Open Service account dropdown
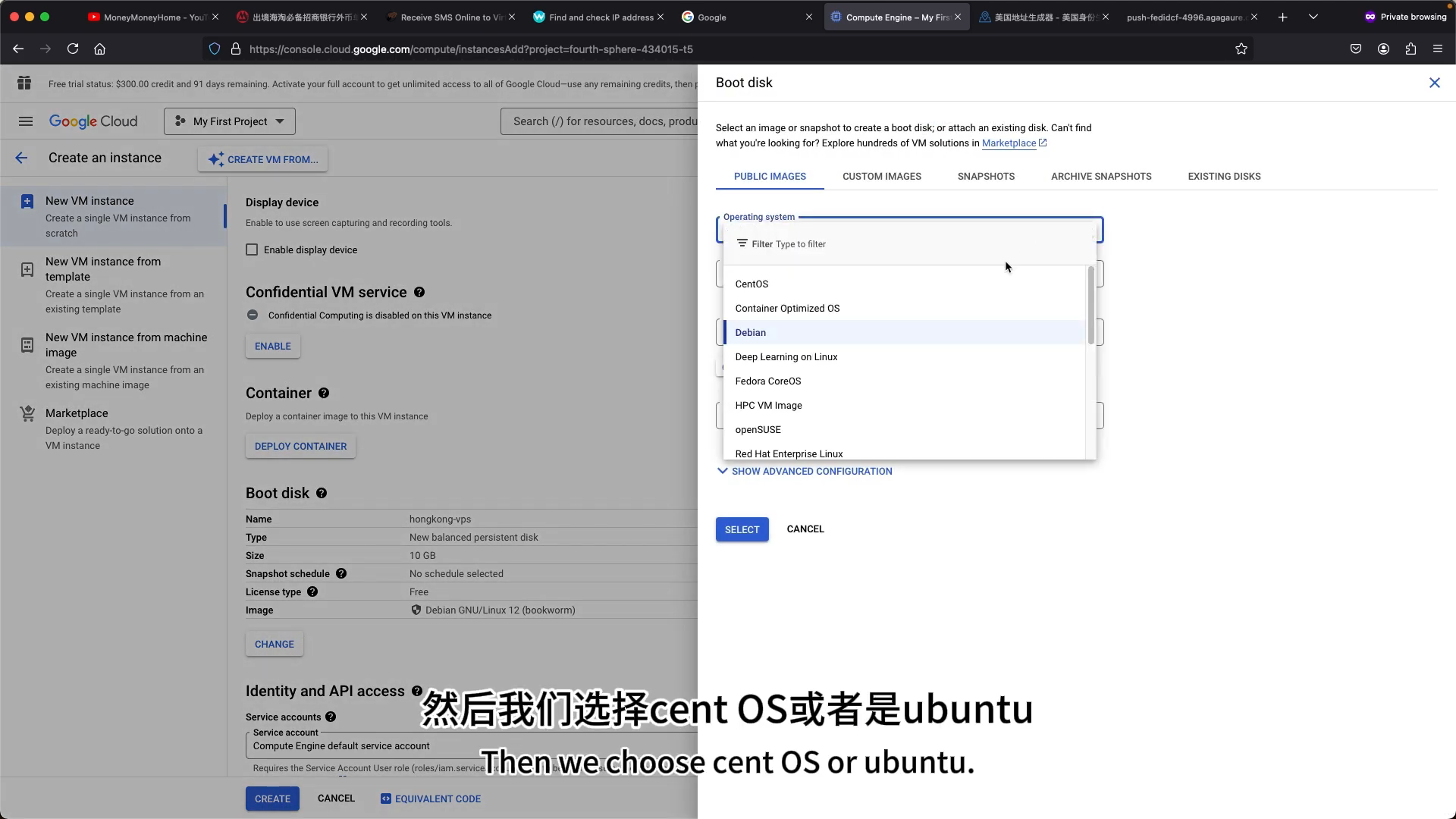 pos(471,745)
